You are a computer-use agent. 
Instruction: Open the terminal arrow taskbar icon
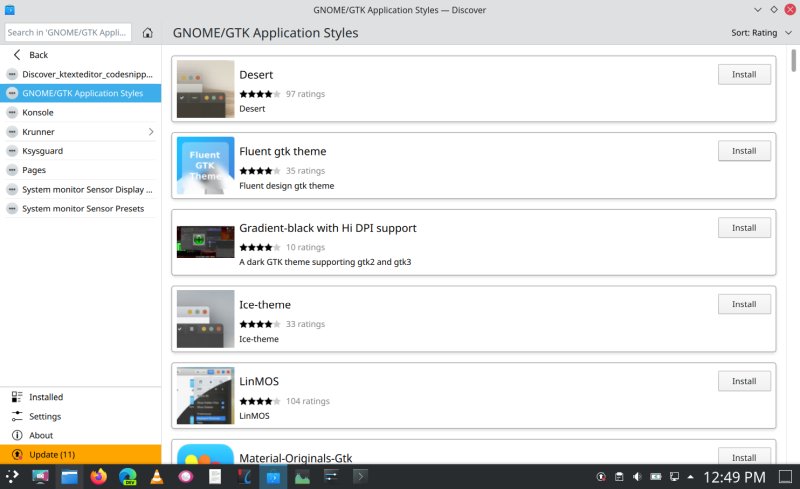coord(360,477)
